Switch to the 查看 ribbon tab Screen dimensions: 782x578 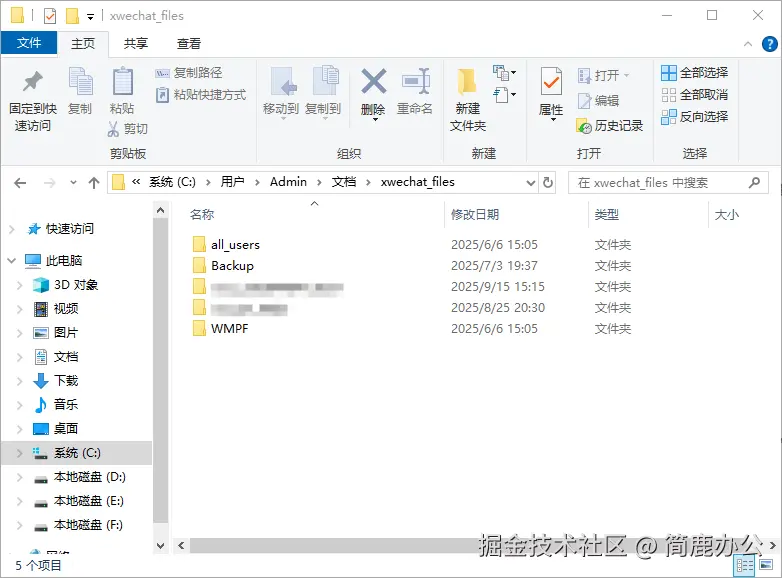click(x=189, y=43)
